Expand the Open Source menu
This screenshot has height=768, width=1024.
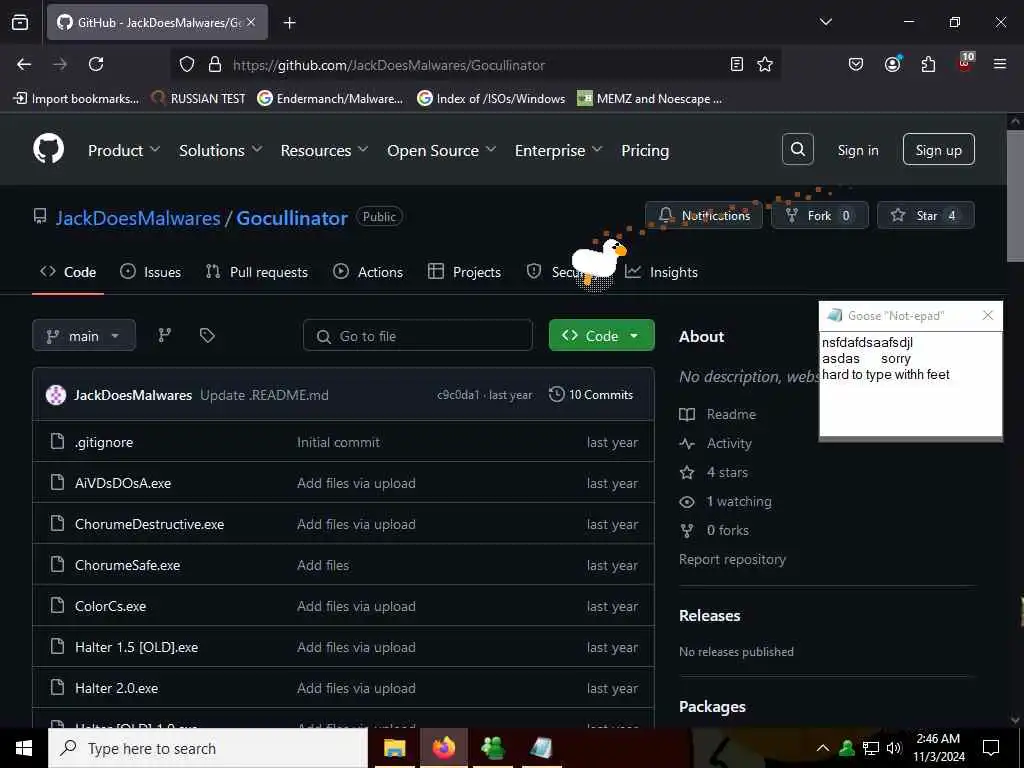pyautogui.click(x=441, y=150)
